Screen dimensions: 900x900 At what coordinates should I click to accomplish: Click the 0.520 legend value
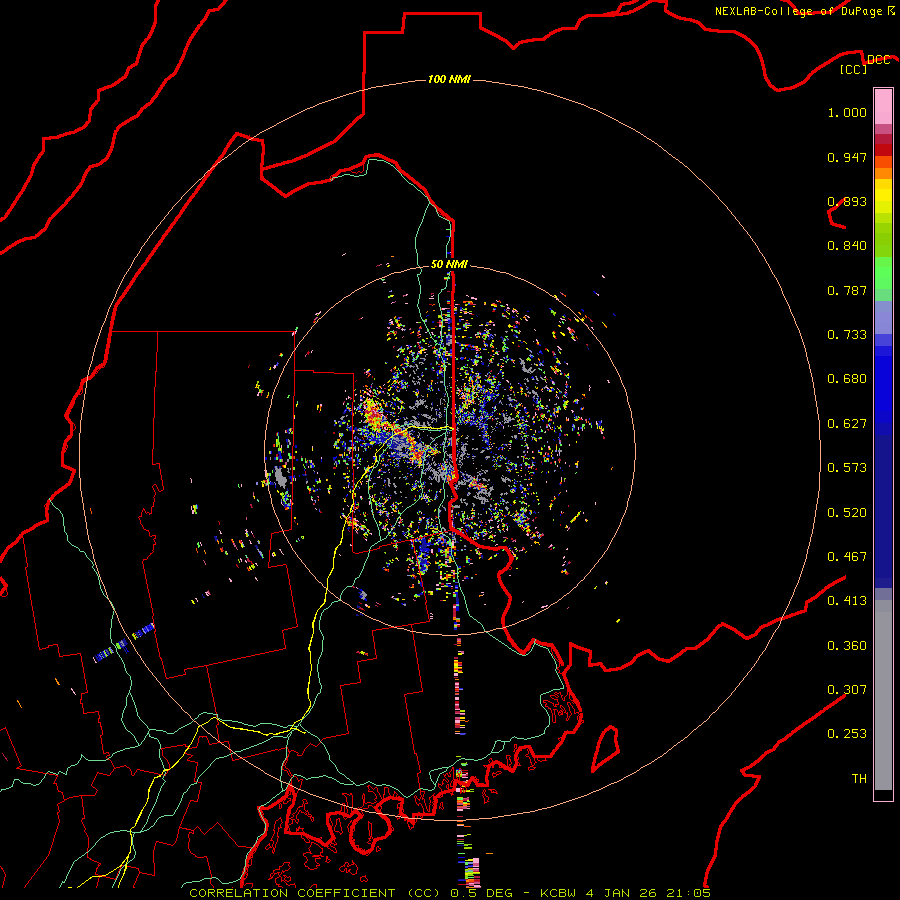[847, 513]
